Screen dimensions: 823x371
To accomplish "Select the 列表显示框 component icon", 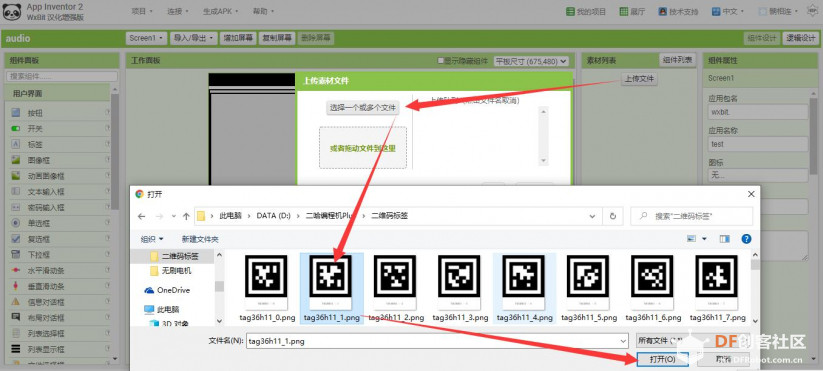I will click(16, 349).
